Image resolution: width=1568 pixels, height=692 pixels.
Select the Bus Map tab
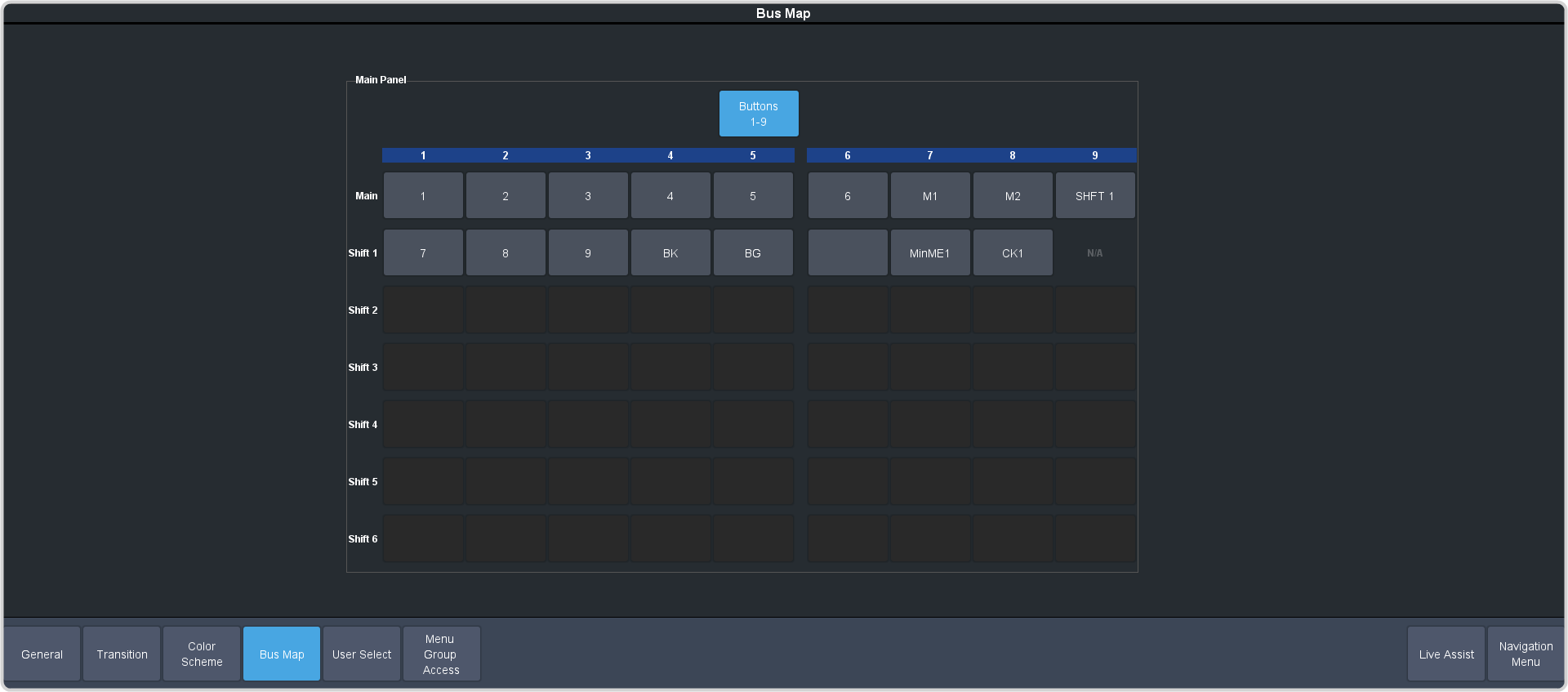(x=282, y=654)
